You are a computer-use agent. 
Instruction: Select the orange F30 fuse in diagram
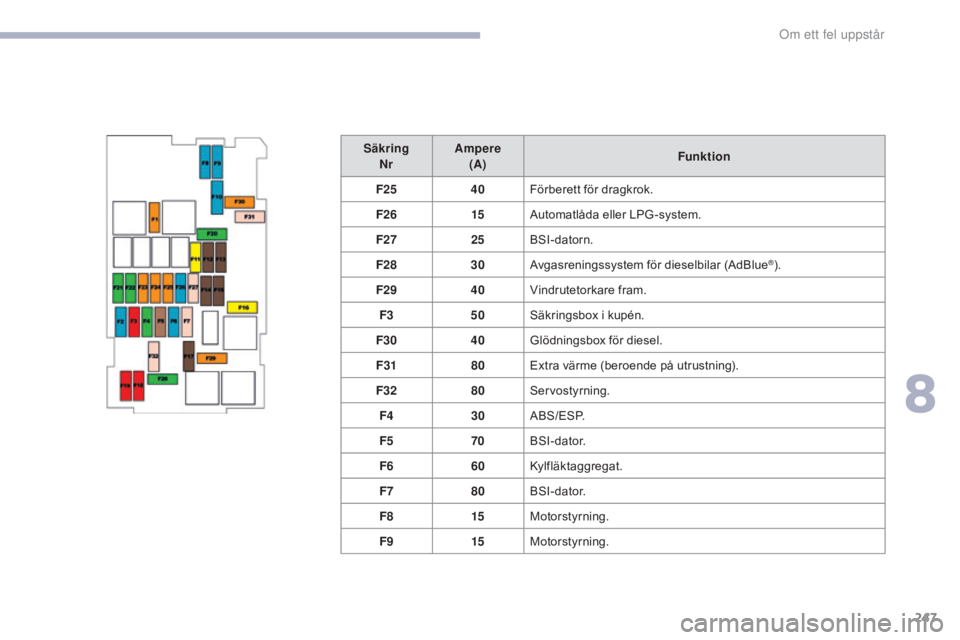[239, 201]
